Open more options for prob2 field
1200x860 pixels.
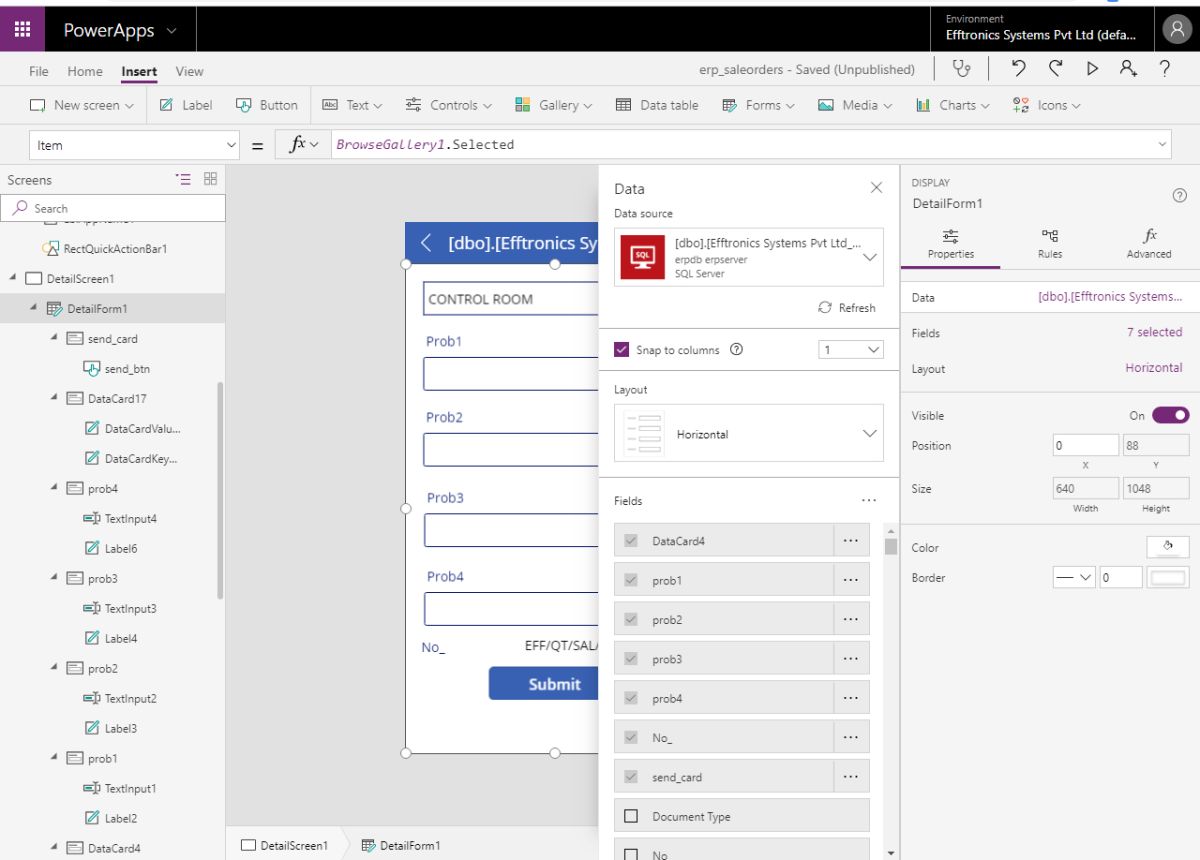(x=851, y=620)
